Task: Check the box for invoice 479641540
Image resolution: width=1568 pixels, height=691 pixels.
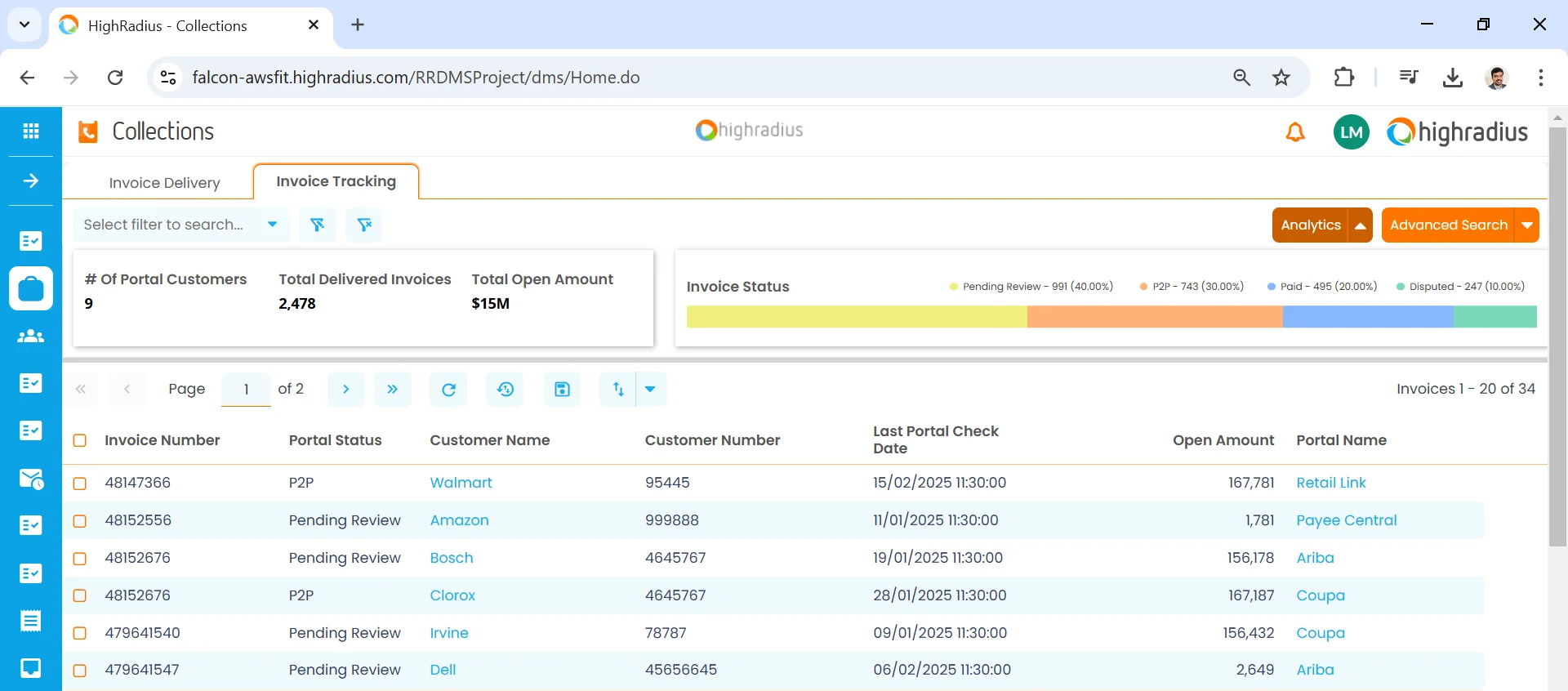Action: [80, 633]
